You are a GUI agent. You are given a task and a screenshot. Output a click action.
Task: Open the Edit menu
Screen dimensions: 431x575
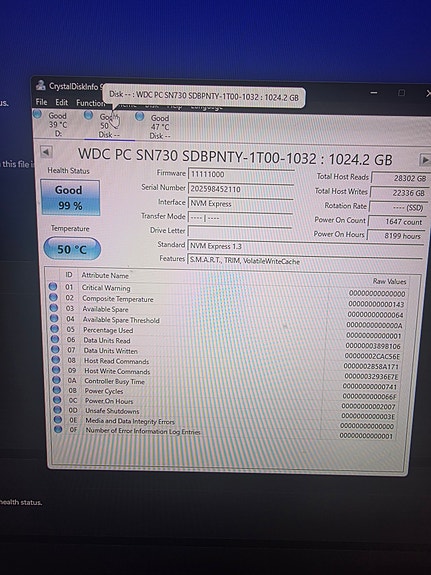click(62, 102)
